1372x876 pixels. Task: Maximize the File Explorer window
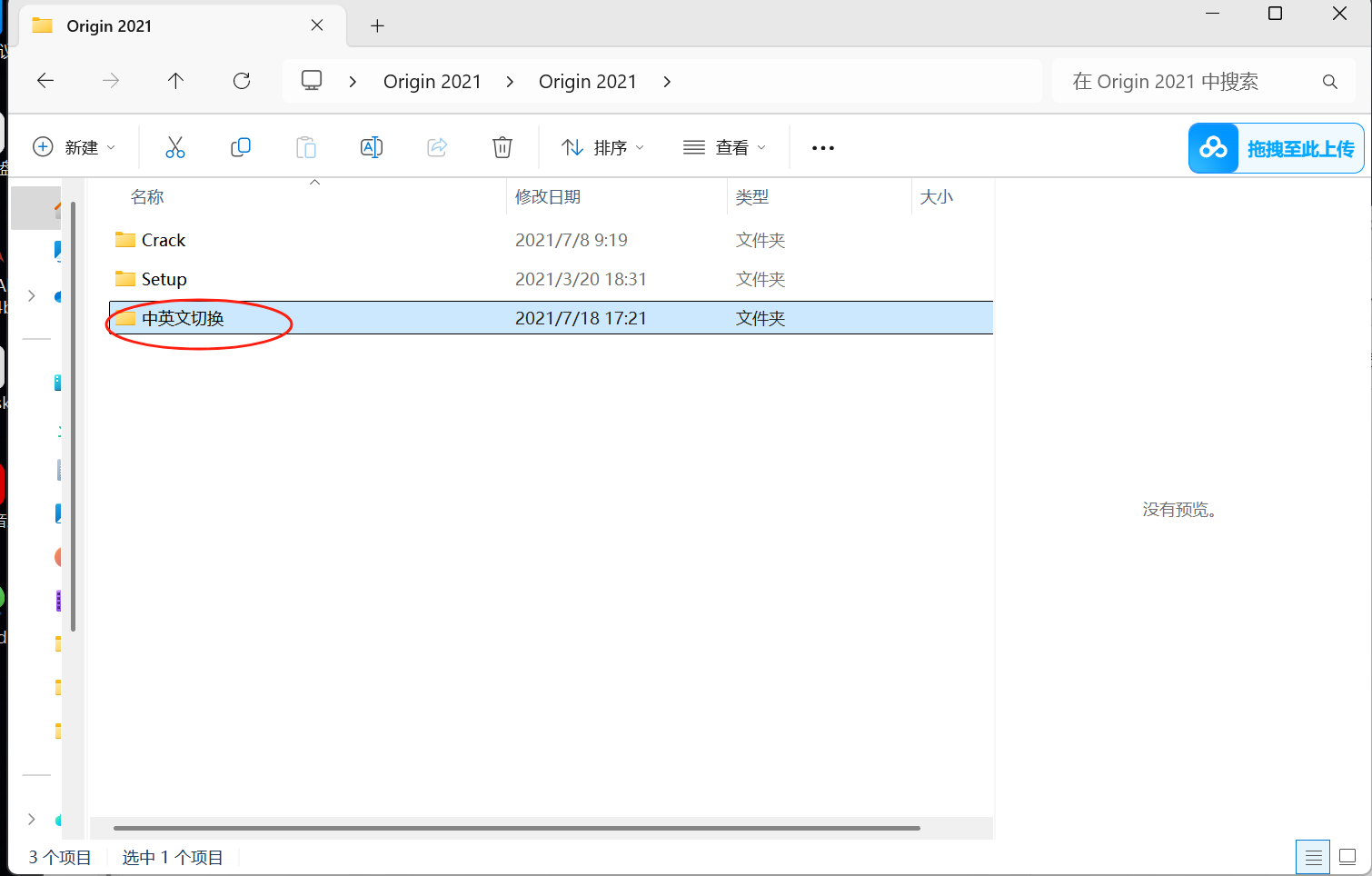pyautogui.click(x=1276, y=14)
